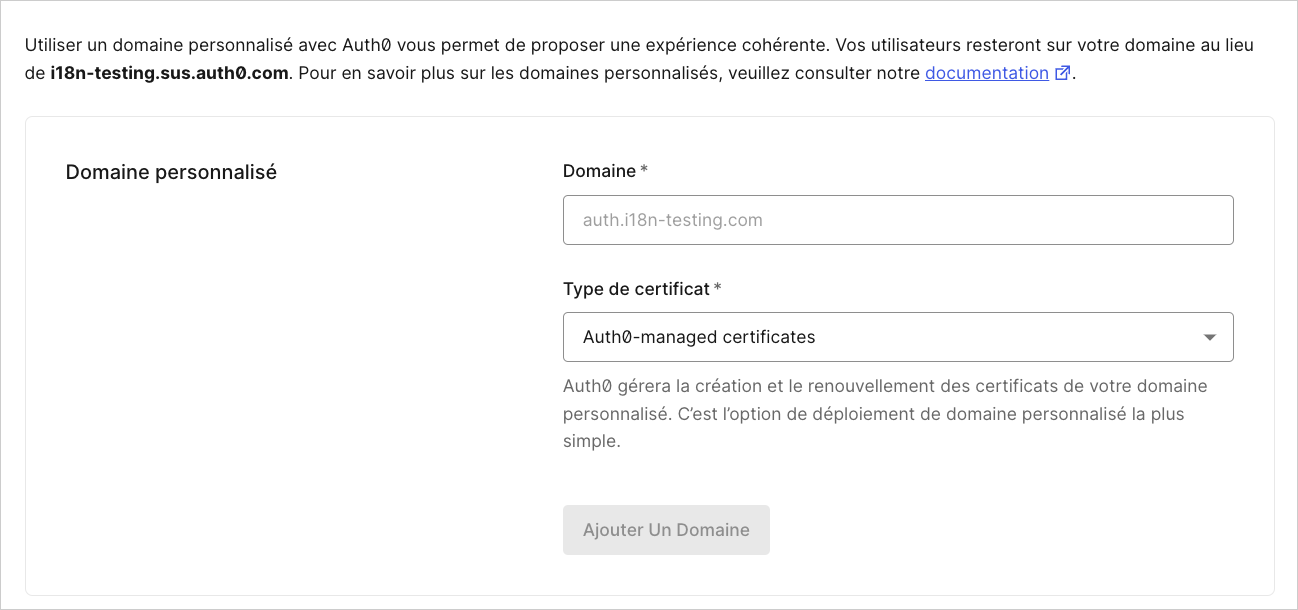Click the required-field asterisk icon beside Domaine
Image resolution: width=1298 pixels, height=610 pixels.
pyautogui.click(x=644, y=170)
